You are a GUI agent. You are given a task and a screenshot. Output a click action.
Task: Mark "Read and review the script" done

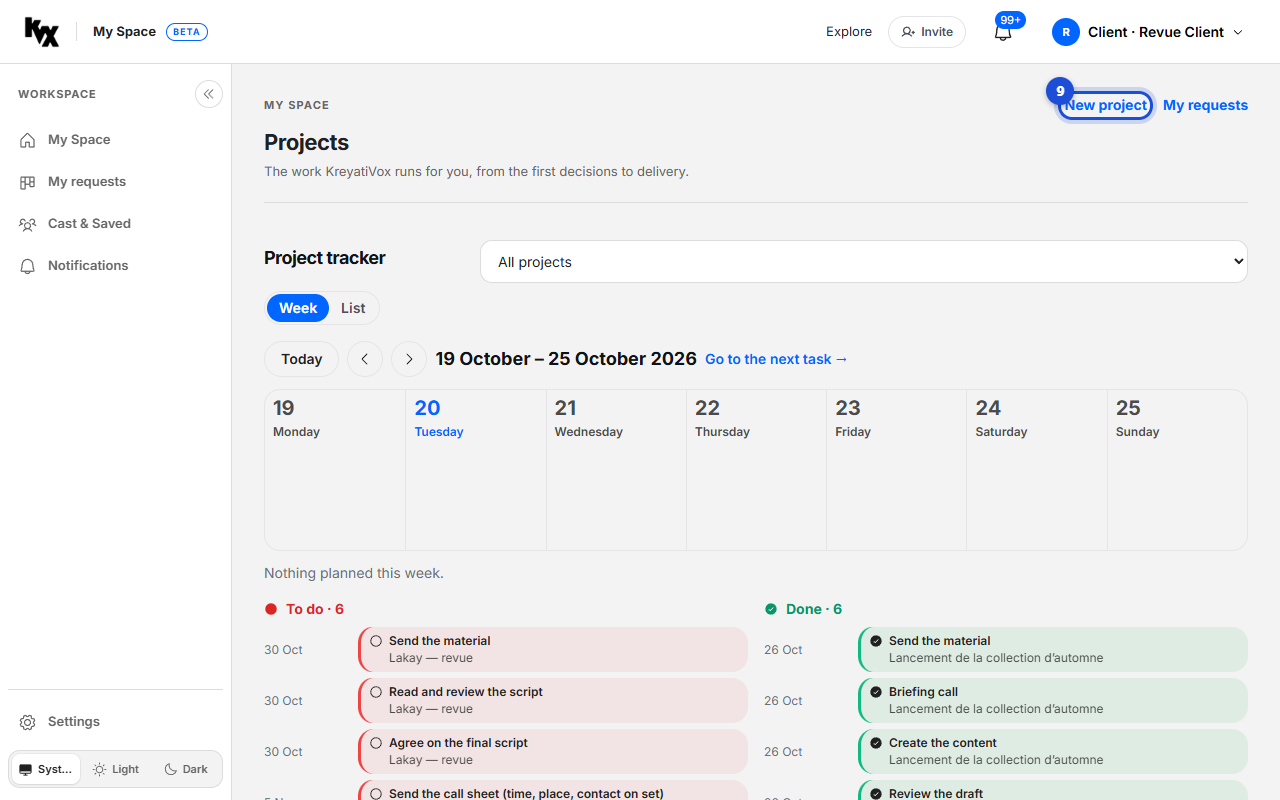click(376, 692)
